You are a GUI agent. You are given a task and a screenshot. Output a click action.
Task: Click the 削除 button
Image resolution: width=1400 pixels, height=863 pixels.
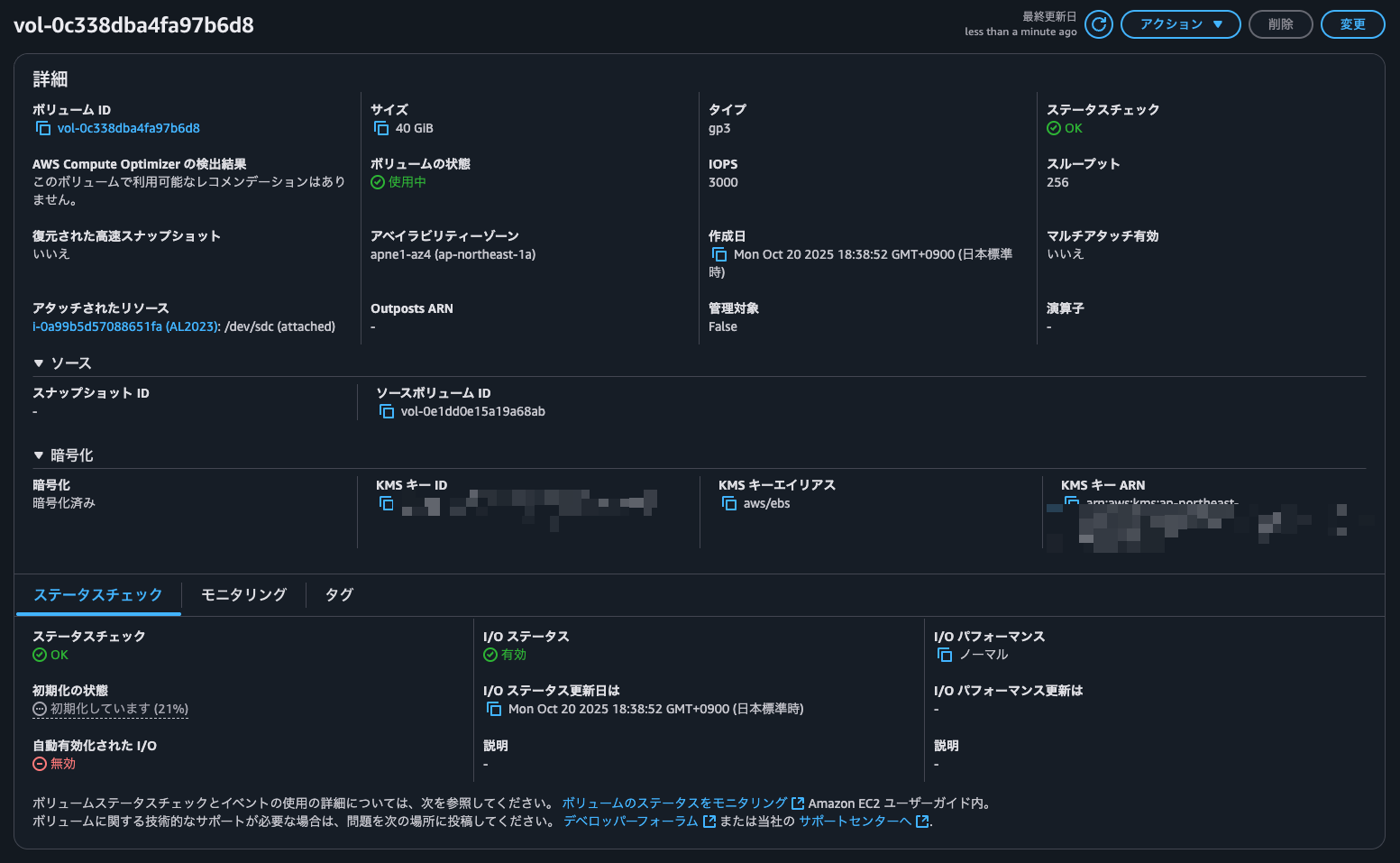[x=1281, y=24]
